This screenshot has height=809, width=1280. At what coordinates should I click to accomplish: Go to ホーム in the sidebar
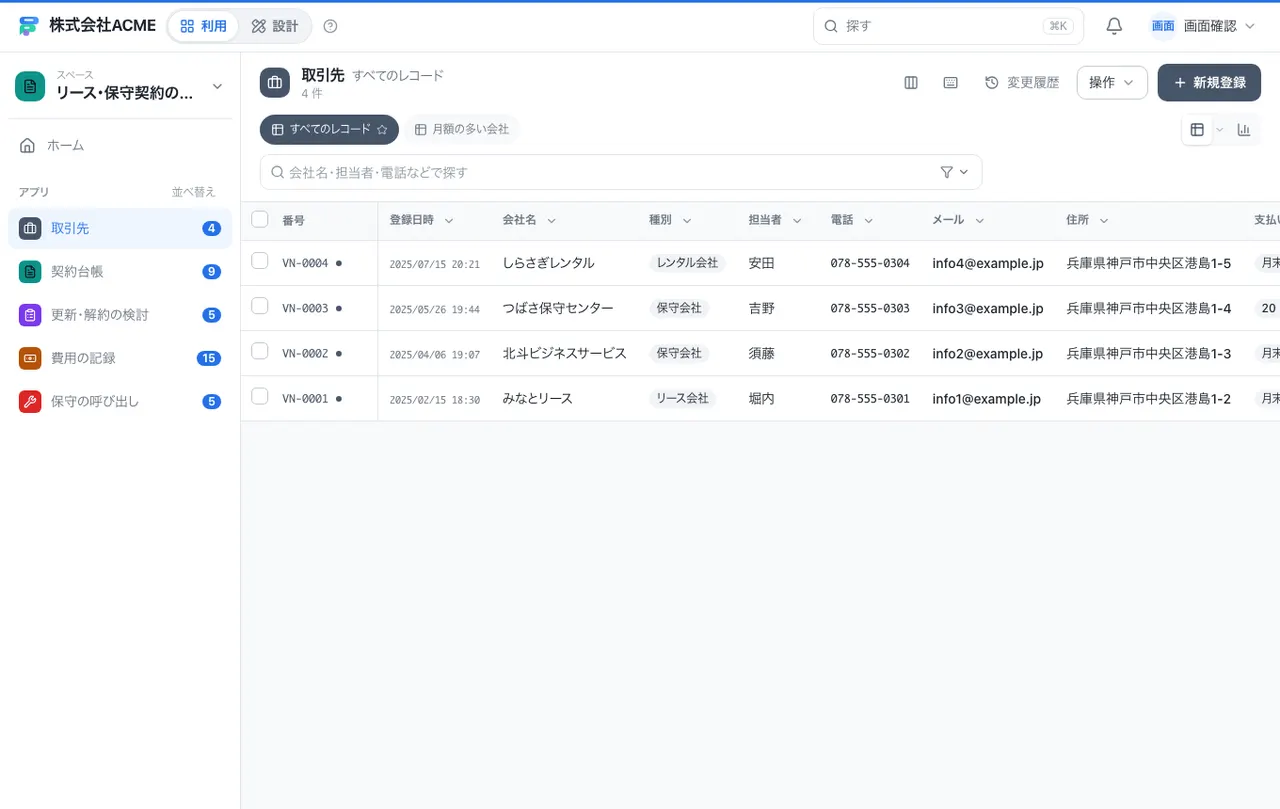[120, 146]
